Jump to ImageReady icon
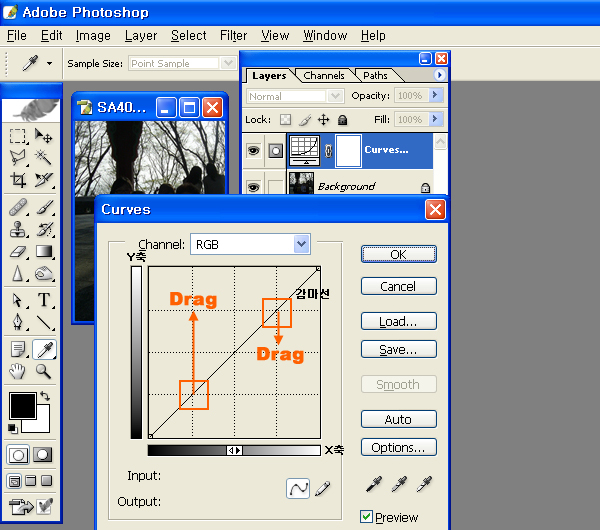This screenshot has width=600, height=530. [21, 507]
